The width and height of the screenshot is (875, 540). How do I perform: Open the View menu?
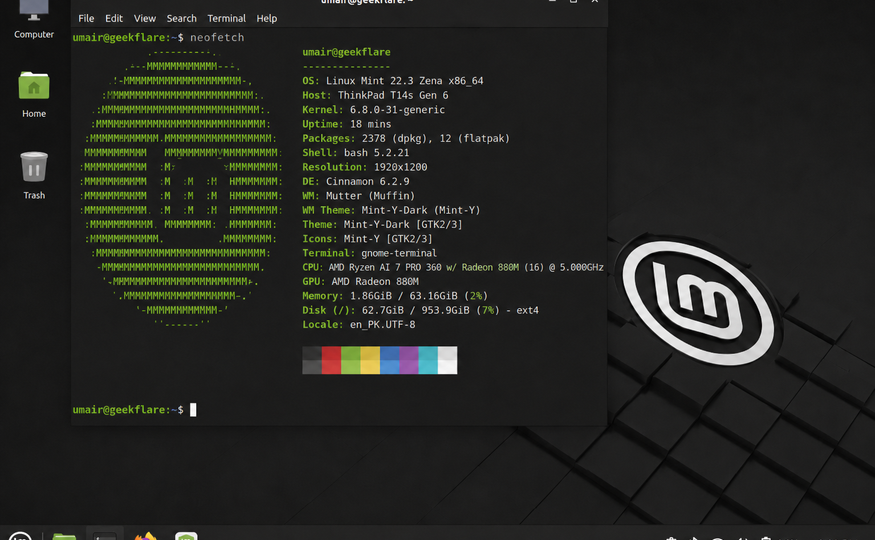[145, 18]
